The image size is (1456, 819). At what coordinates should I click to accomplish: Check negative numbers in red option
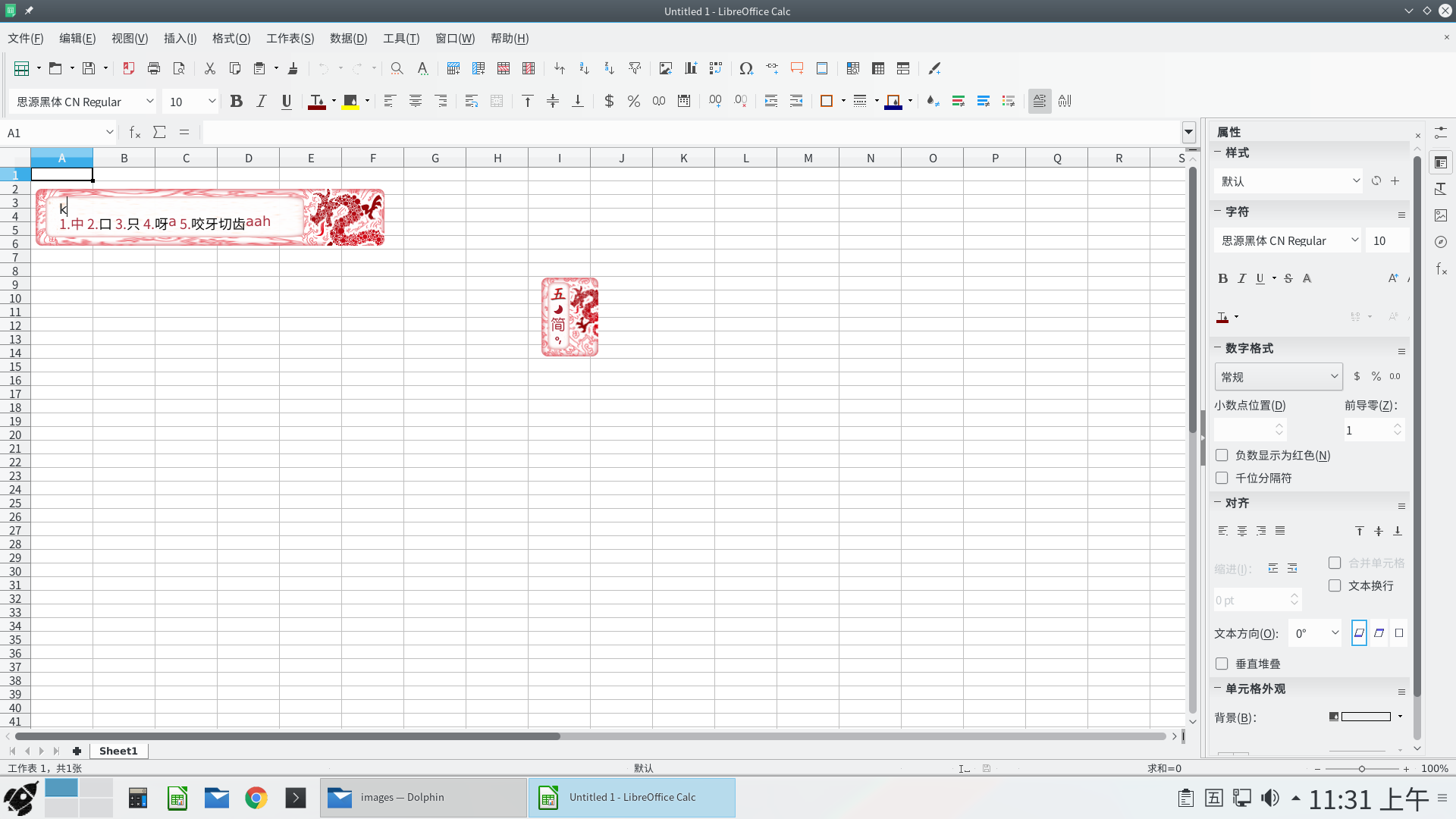(x=1222, y=455)
